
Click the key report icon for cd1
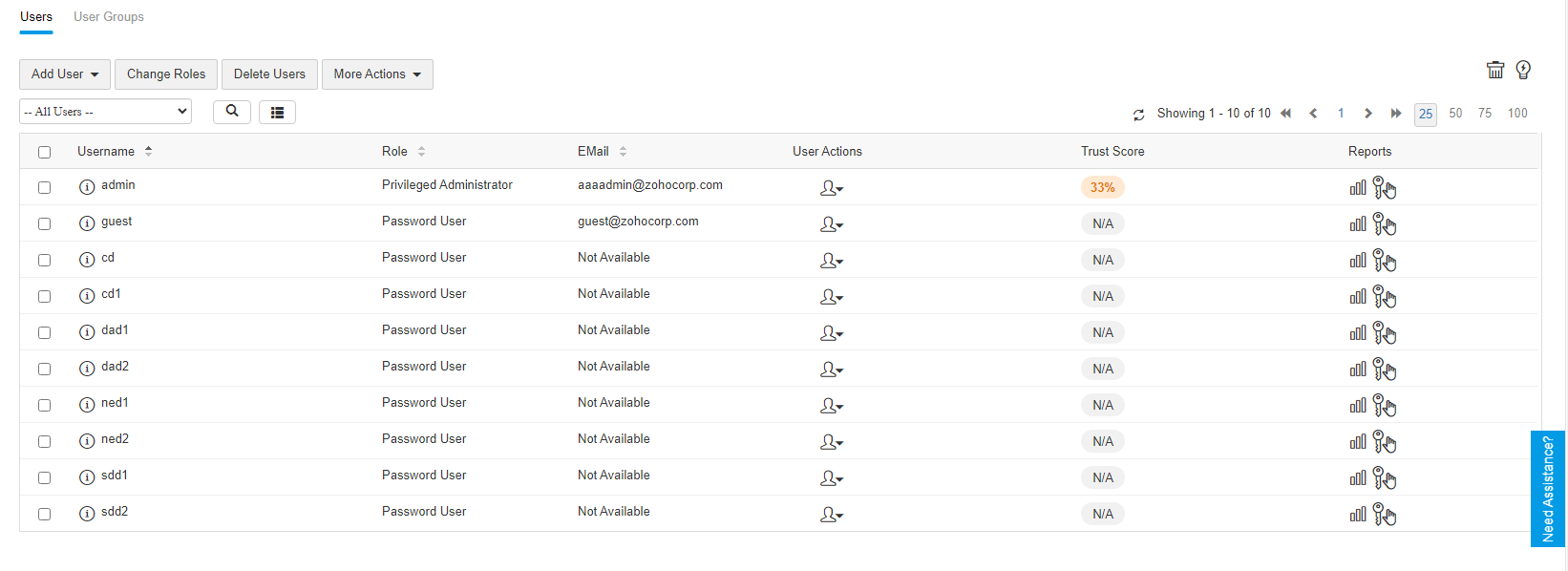tap(1384, 297)
